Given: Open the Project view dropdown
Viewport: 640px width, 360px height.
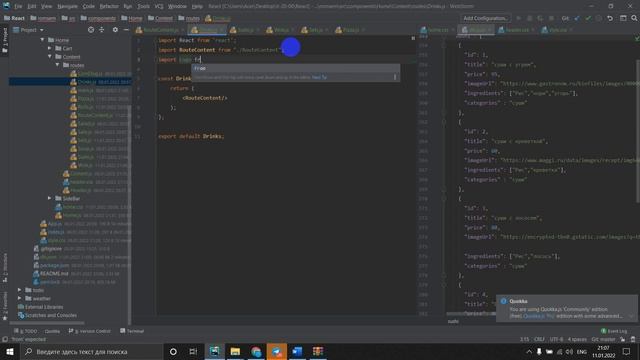Looking at the screenshot, I should point(29,30).
